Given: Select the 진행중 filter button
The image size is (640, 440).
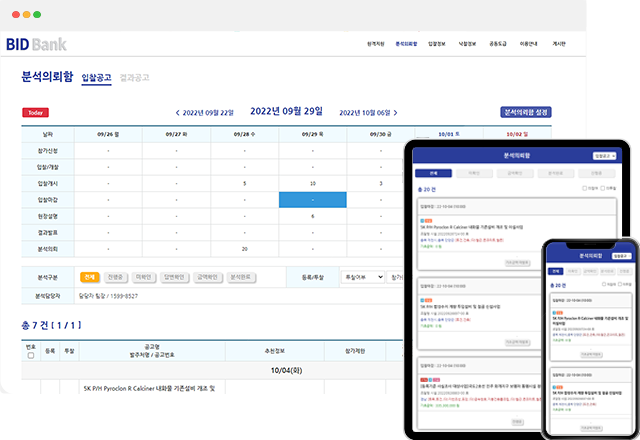Looking at the screenshot, I should (115, 277).
